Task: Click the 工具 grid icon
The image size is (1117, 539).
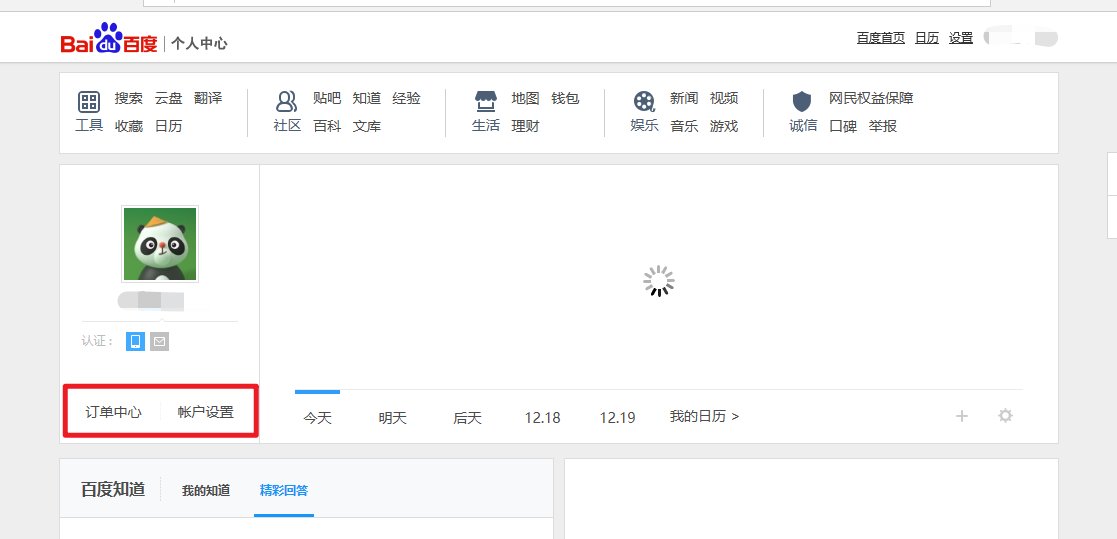Action: click(x=89, y=102)
